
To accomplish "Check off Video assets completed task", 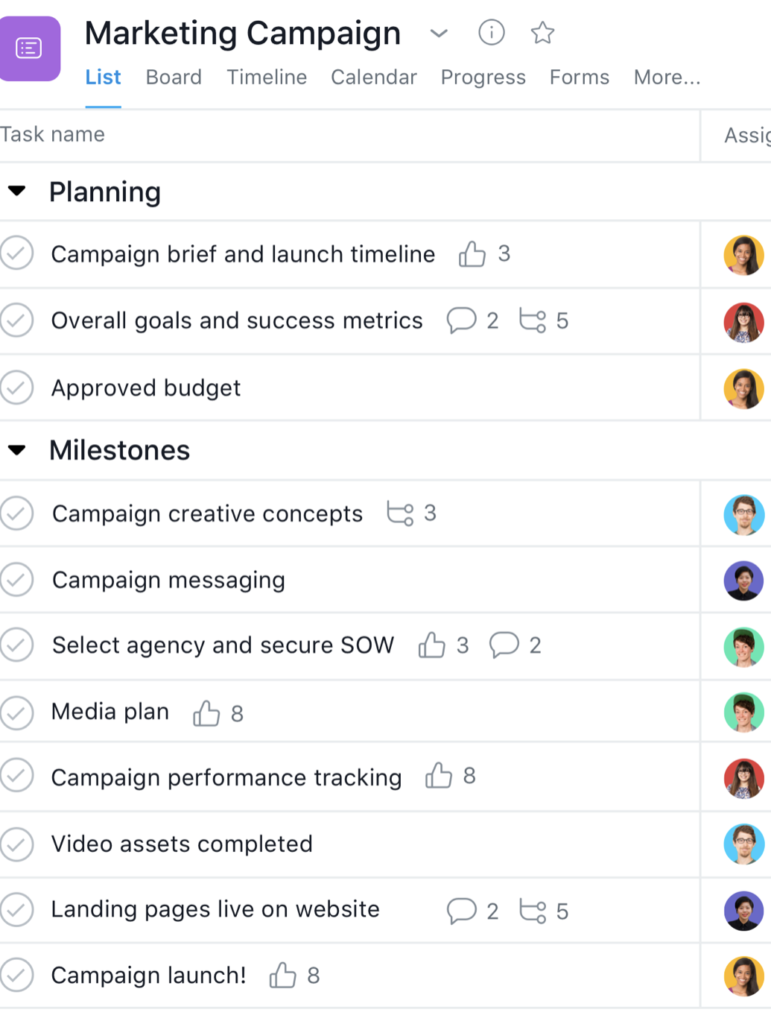I will [16, 844].
